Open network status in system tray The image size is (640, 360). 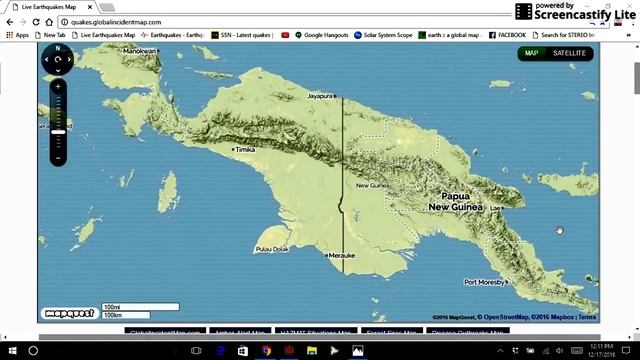tap(546, 351)
